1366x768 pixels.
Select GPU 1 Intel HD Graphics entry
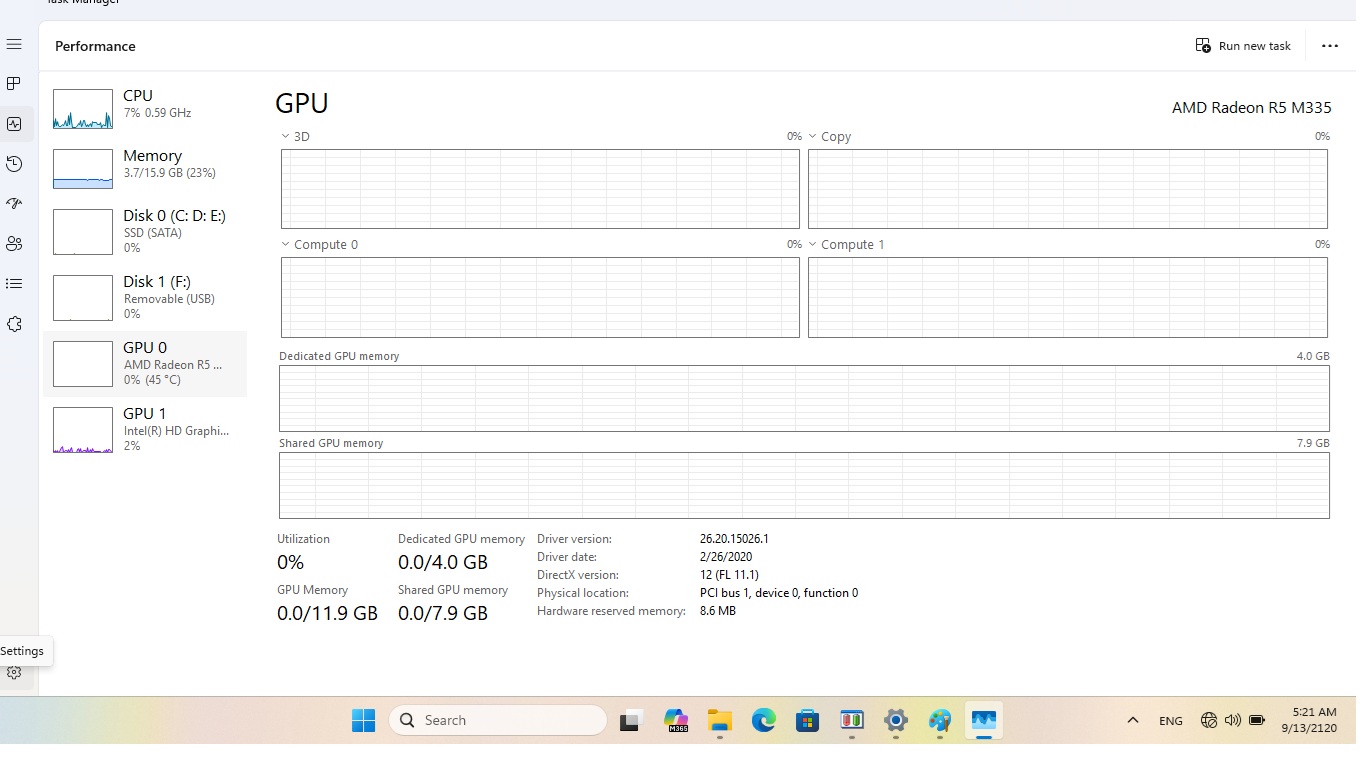[146, 429]
